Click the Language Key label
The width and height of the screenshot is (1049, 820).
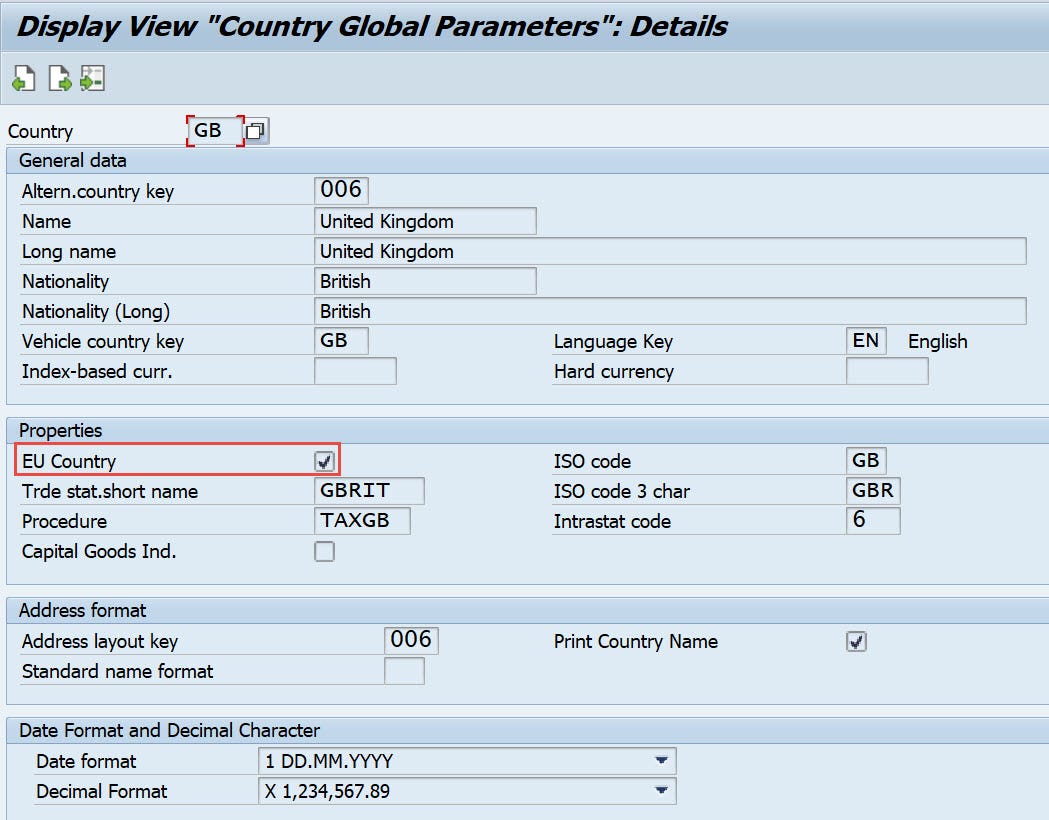click(613, 342)
